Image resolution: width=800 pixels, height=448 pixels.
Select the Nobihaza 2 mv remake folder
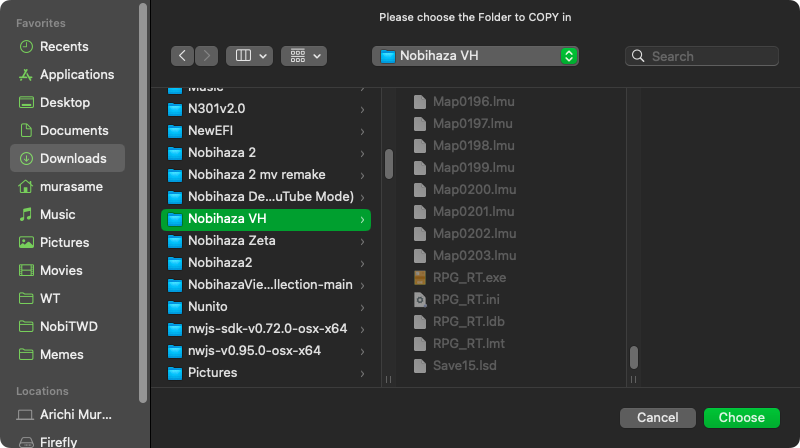click(256, 174)
